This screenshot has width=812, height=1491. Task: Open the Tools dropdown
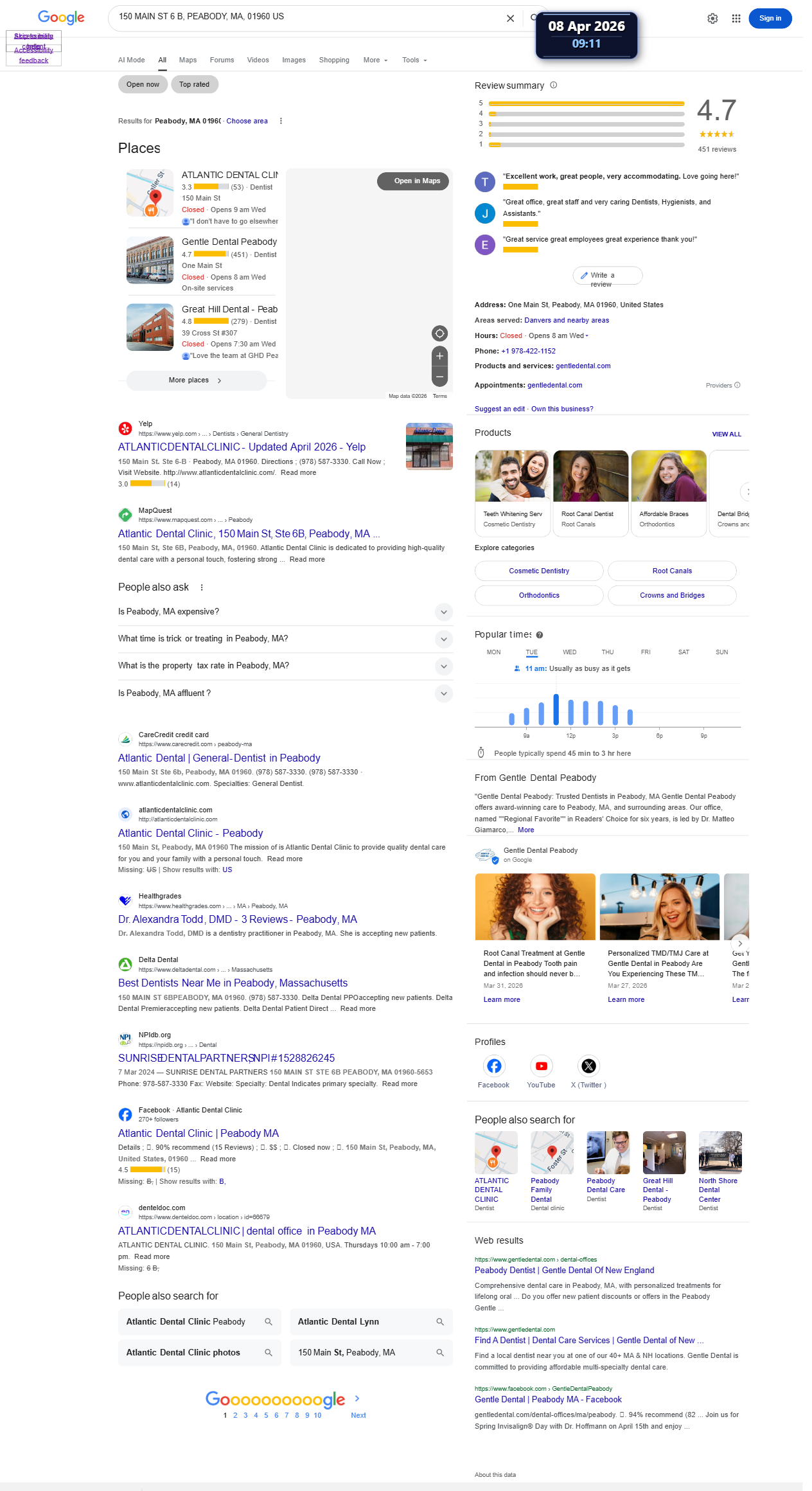point(414,60)
